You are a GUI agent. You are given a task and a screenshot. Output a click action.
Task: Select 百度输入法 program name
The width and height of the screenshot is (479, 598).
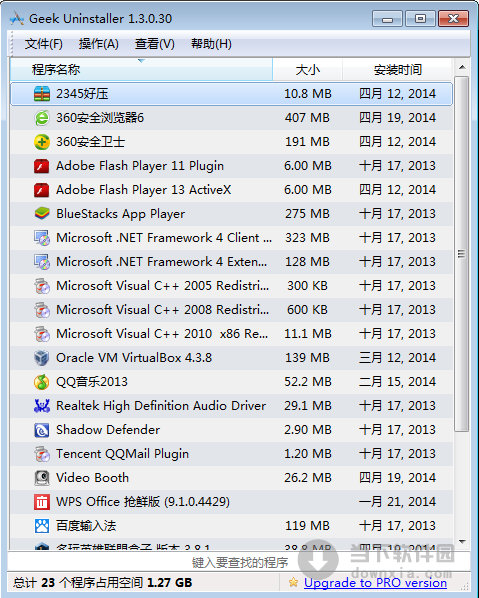point(86,526)
